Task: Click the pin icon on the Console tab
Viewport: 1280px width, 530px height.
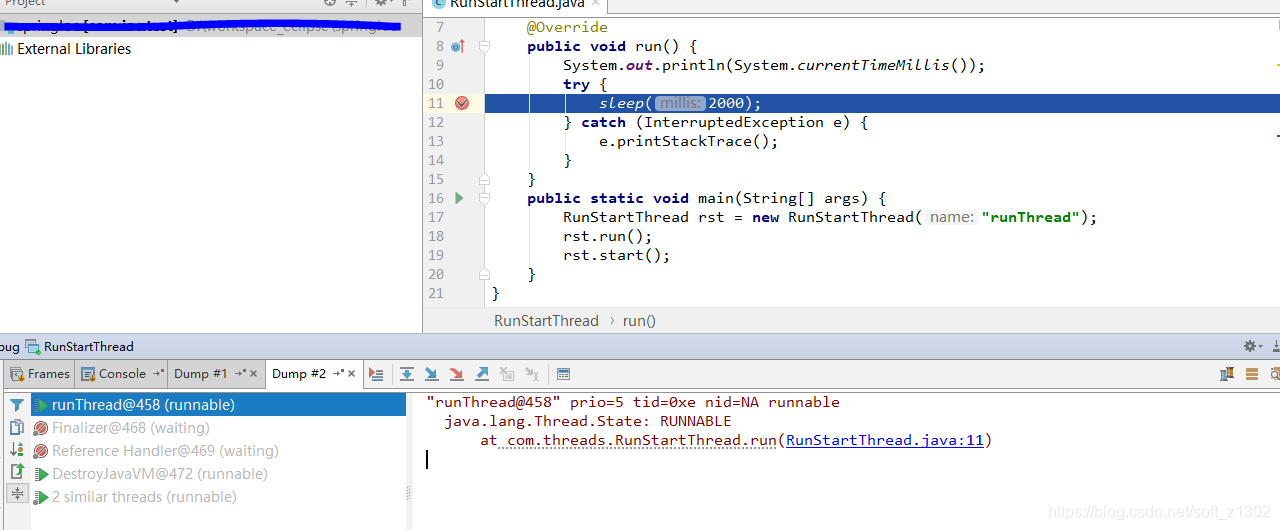Action: coord(157,373)
